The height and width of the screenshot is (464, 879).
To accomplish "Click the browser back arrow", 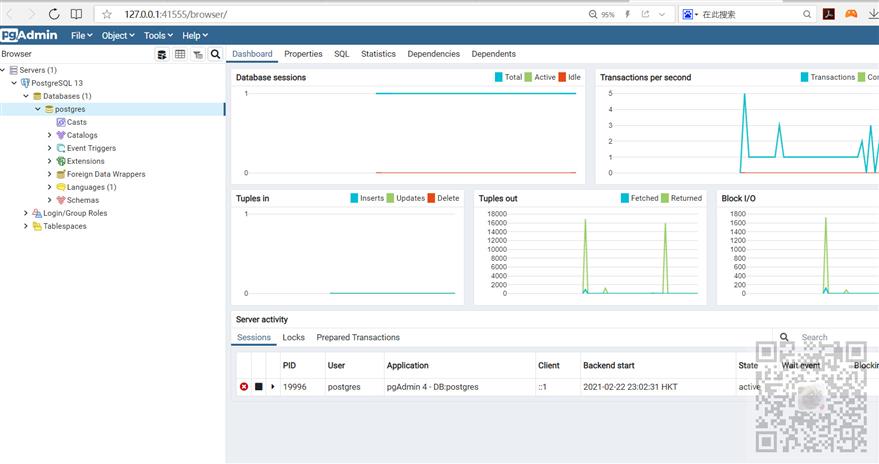I will (10, 14).
